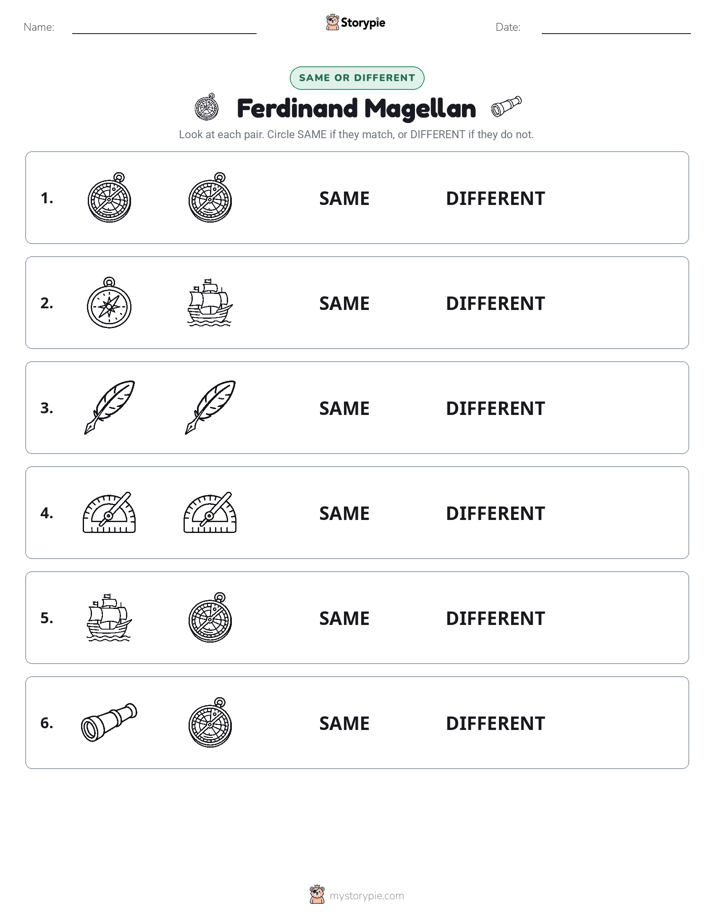Click the left protractor icon in row 4
The height and width of the screenshot is (924, 714).
109,513
